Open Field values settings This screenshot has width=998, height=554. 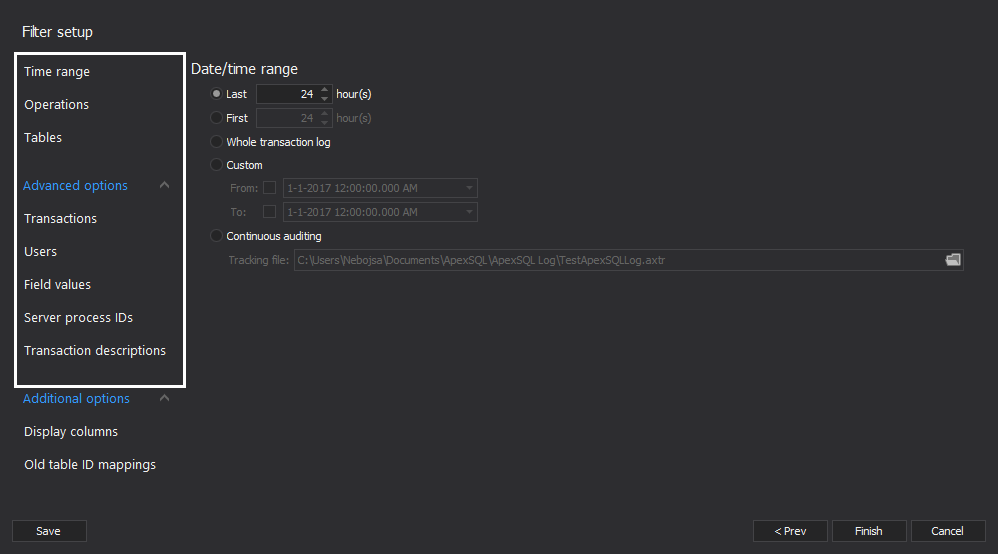tap(57, 285)
